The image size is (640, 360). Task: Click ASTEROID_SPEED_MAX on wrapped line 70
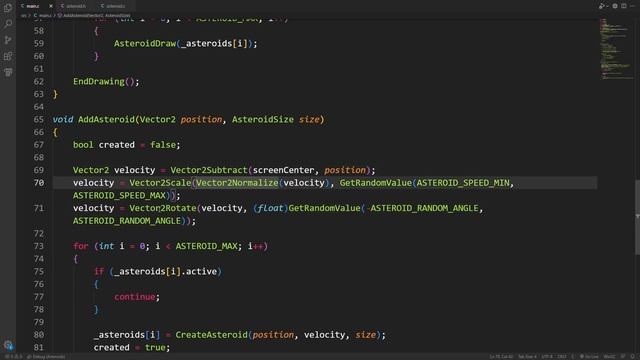(x=119, y=196)
